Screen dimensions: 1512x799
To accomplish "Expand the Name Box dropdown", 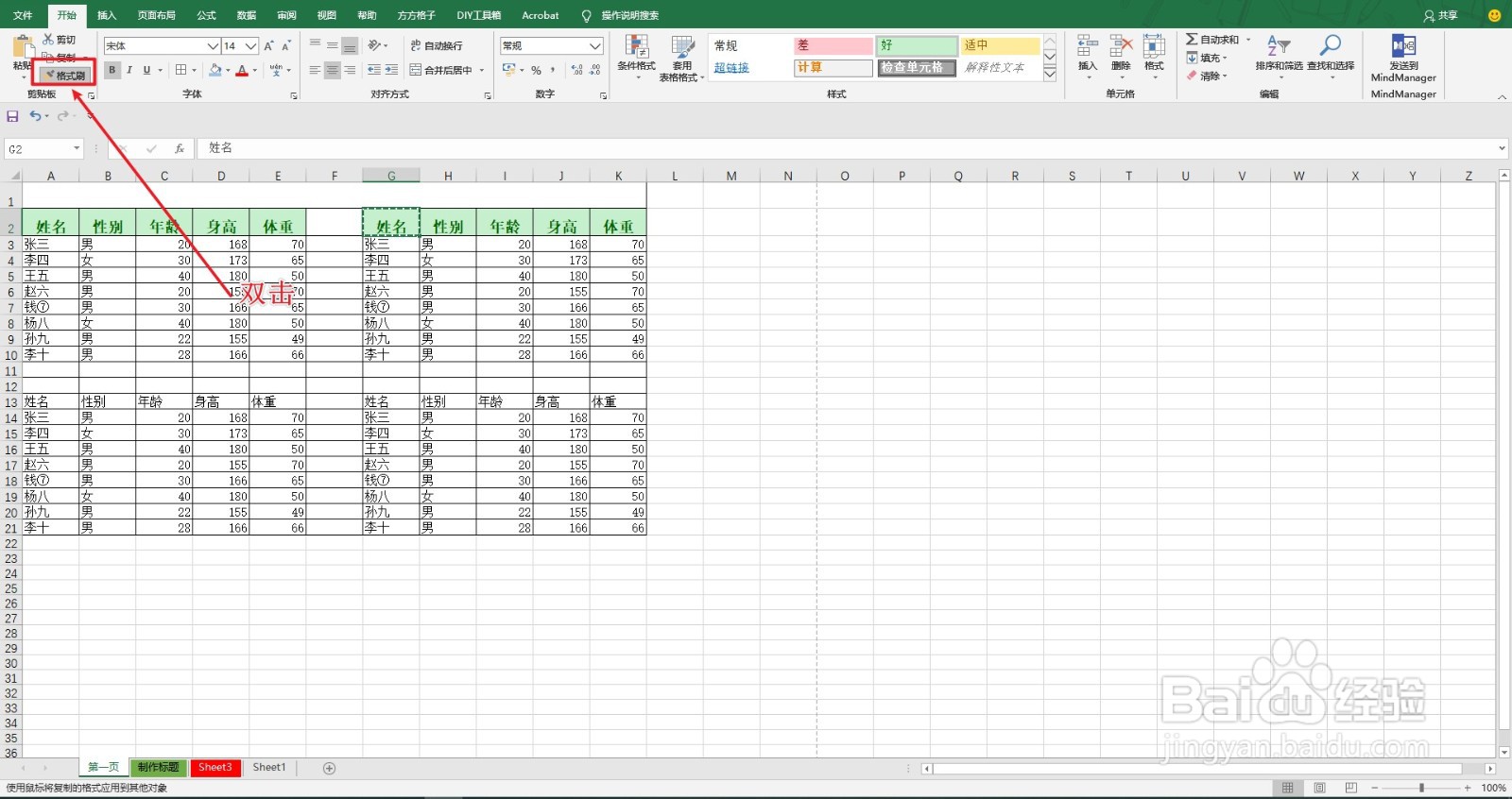I will [77, 148].
